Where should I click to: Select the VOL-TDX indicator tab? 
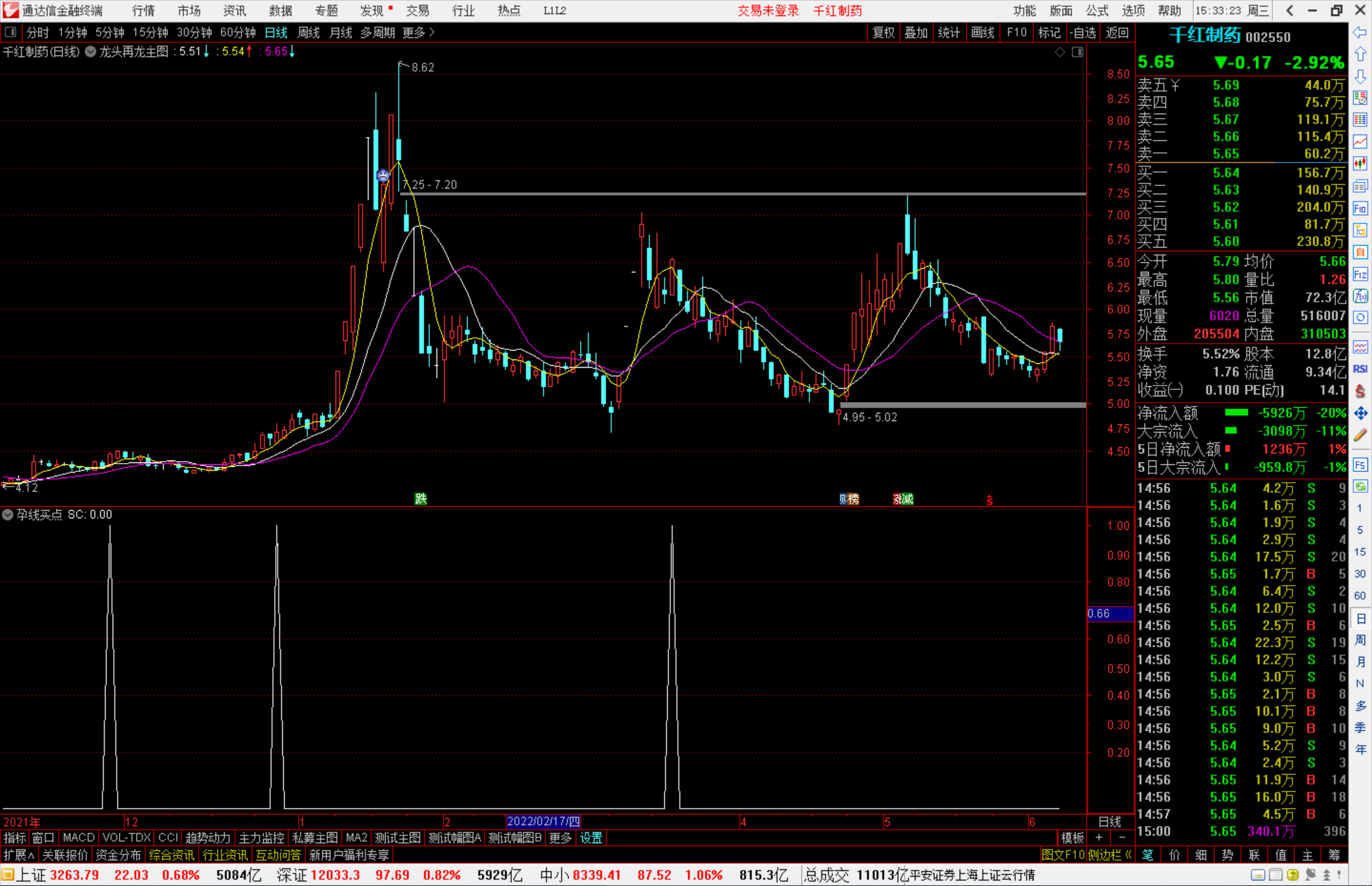coord(126,838)
